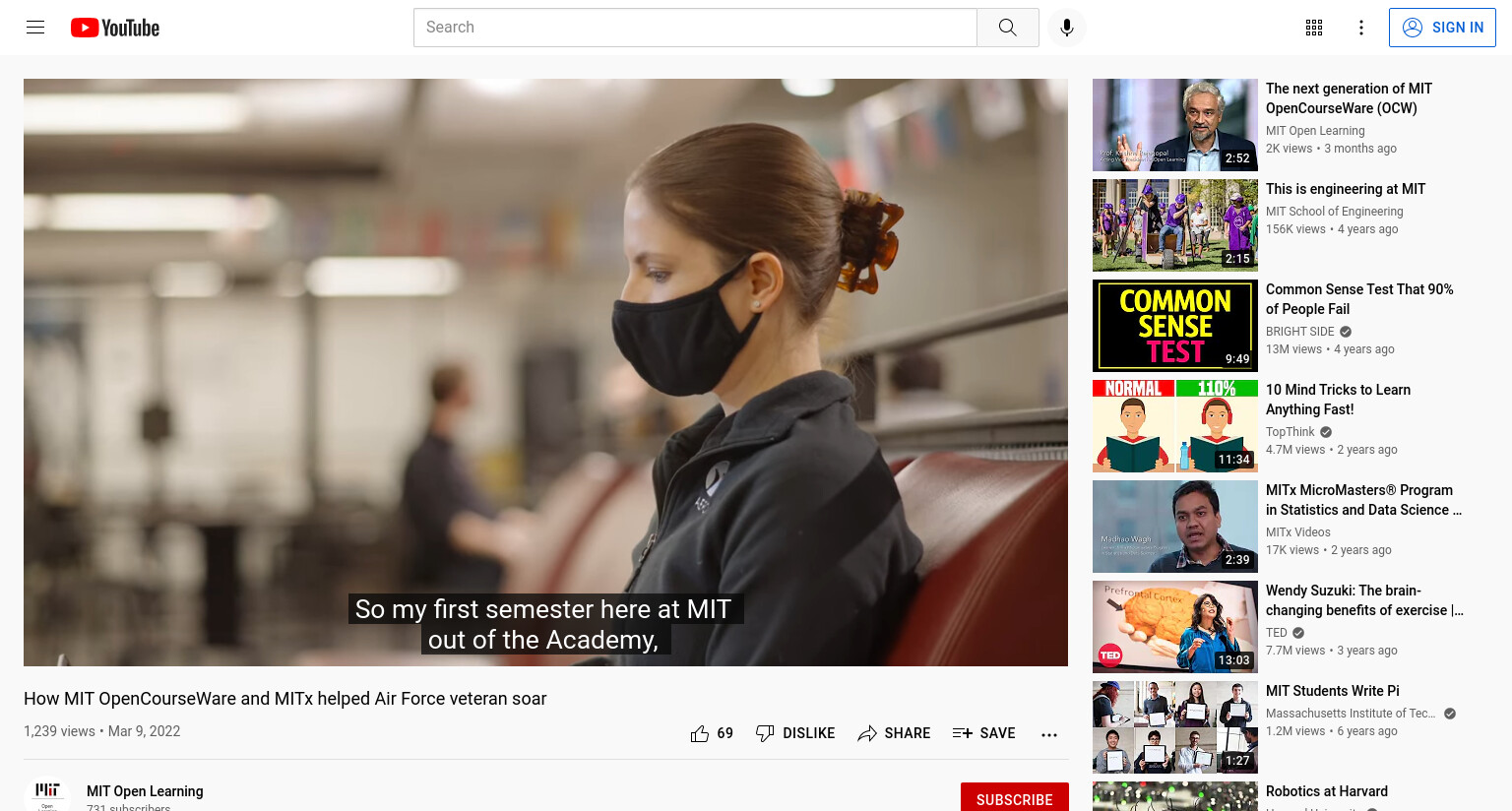Screen dimensions: 1512x811
Task: Click the video title about Air Force veteran
Action: tap(285, 699)
